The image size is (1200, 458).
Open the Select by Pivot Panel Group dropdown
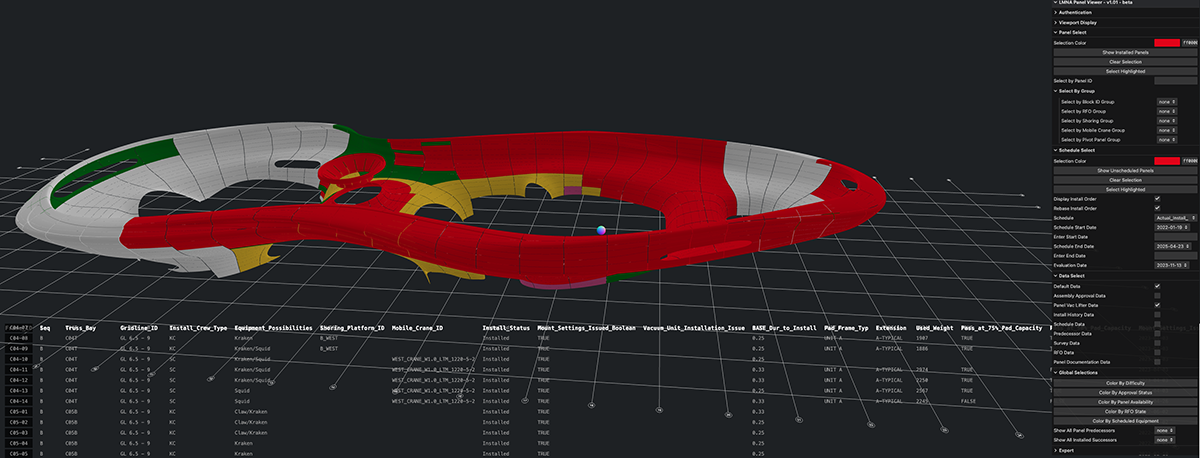pyautogui.click(x=1165, y=140)
